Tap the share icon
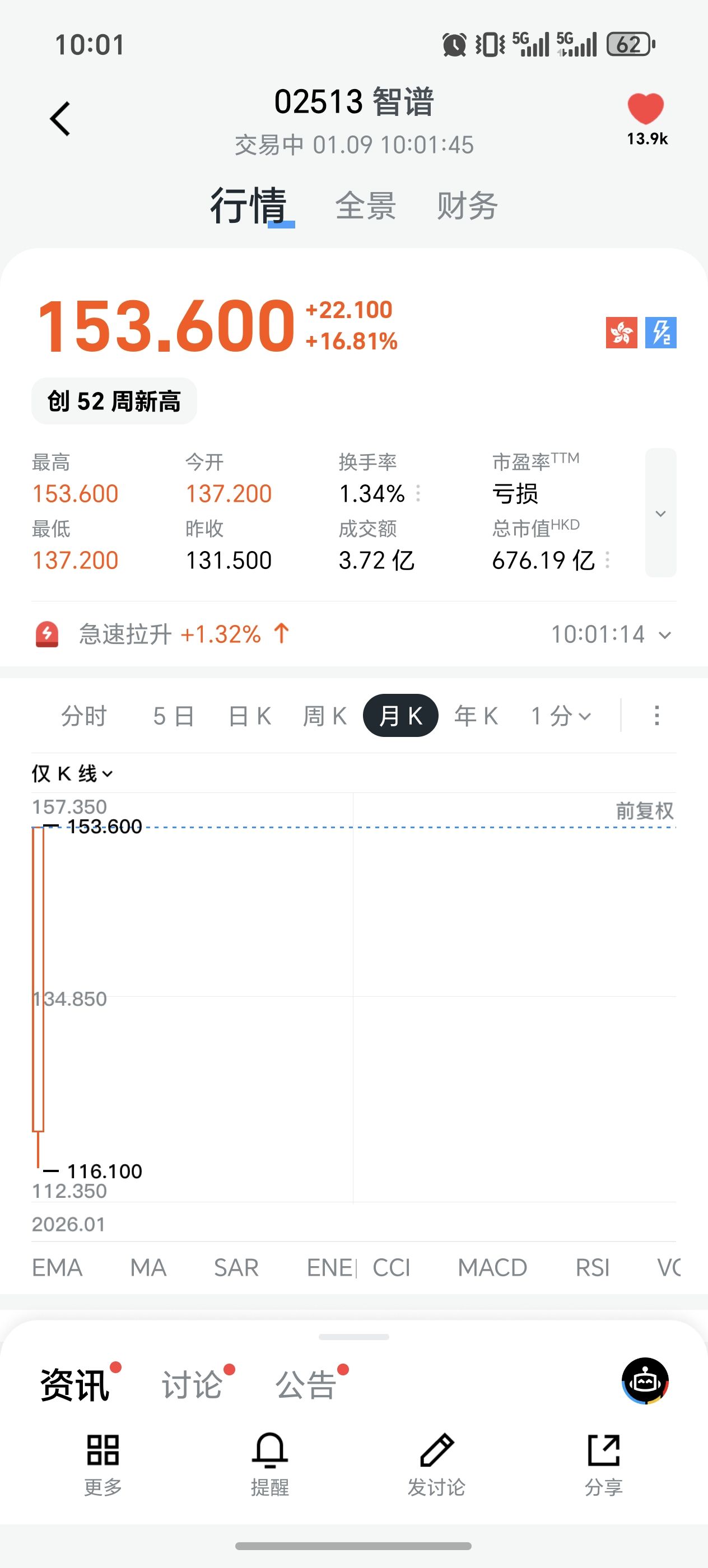The width and height of the screenshot is (708, 1568). tap(603, 1449)
